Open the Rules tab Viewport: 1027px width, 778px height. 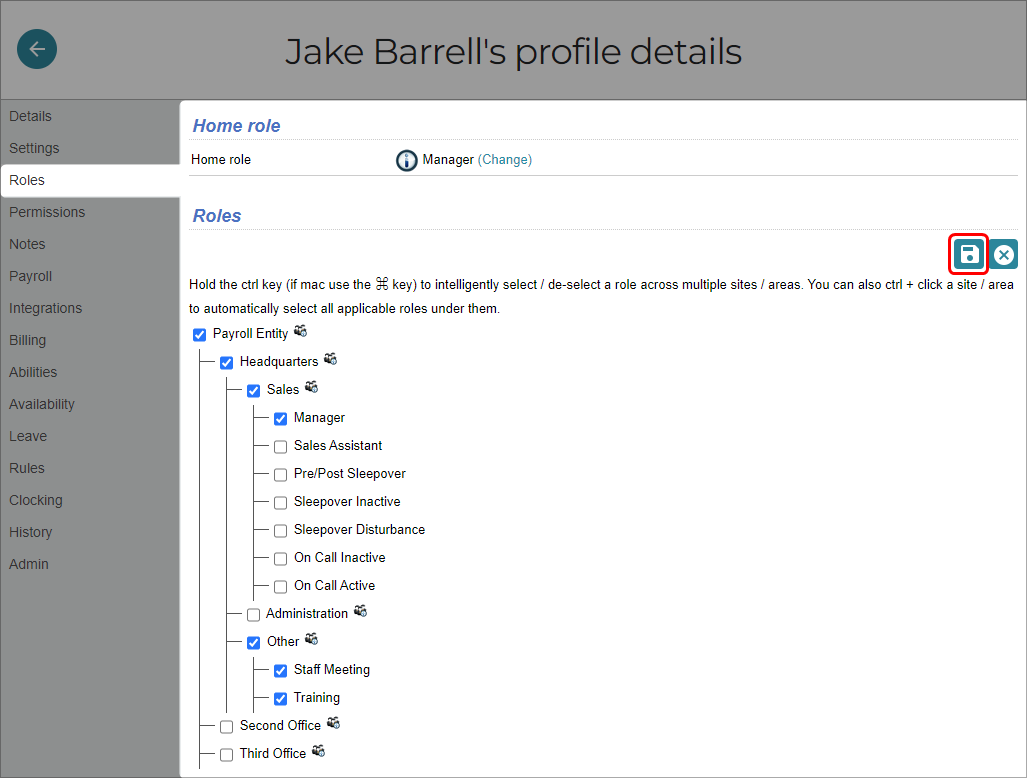pyautogui.click(x=90, y=468)
